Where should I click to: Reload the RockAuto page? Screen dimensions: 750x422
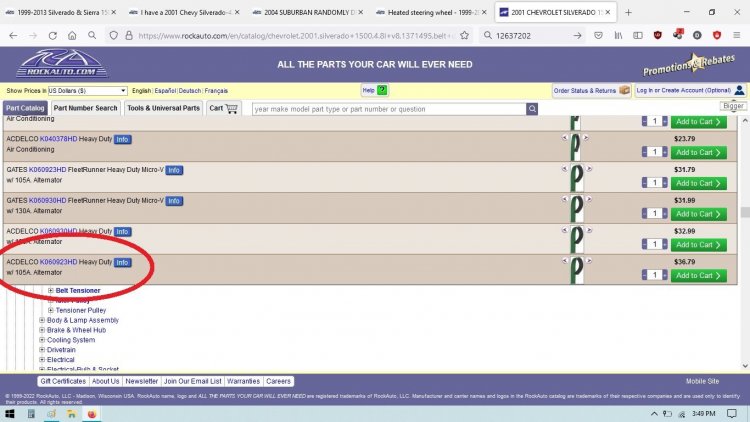(x=53, y=35)
